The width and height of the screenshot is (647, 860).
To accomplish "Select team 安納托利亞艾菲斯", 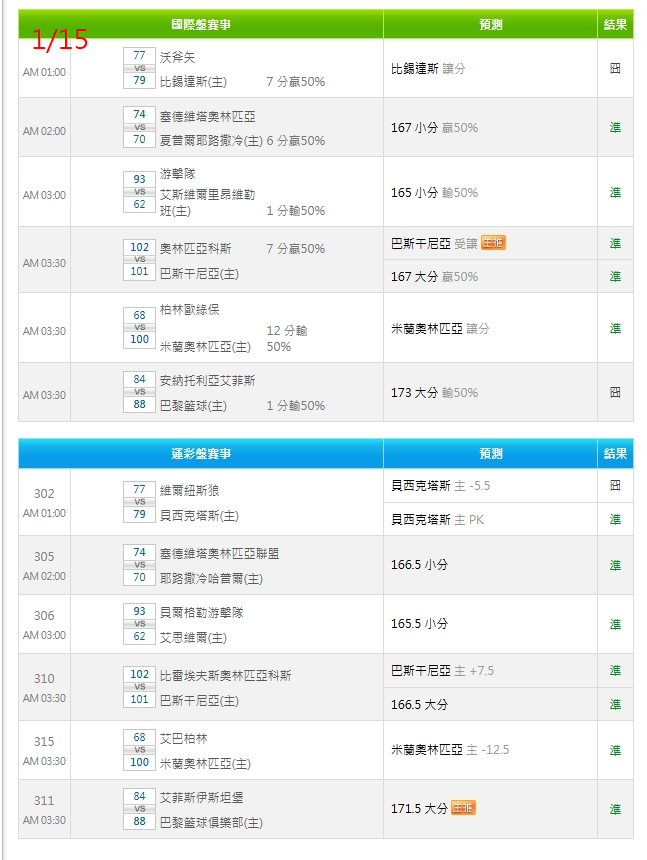I will click(207, 381).
